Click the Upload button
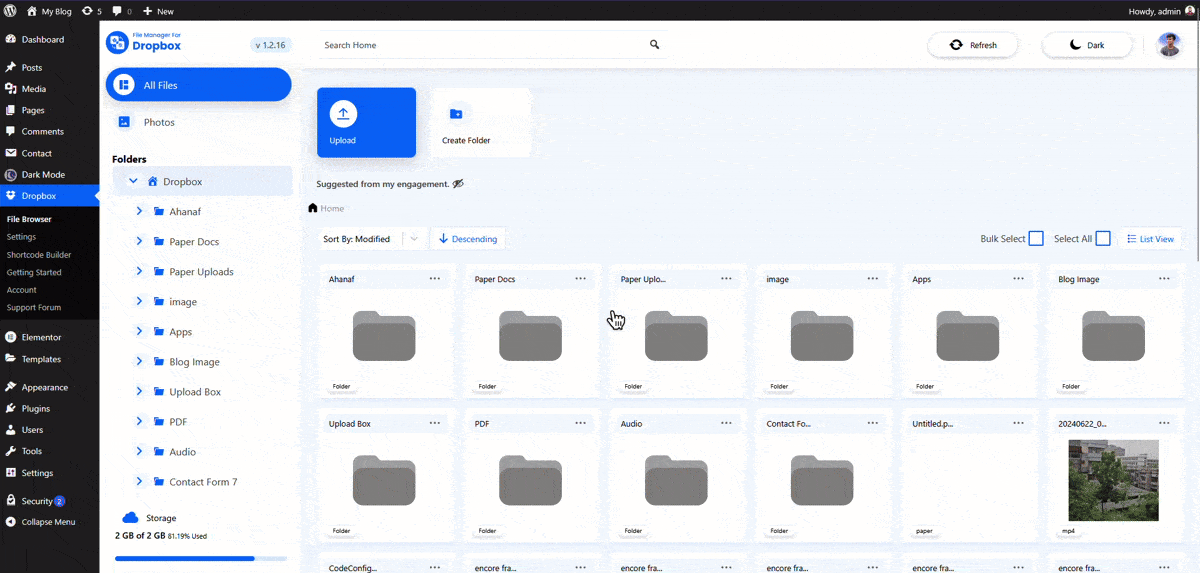 [x=366, y=122]
